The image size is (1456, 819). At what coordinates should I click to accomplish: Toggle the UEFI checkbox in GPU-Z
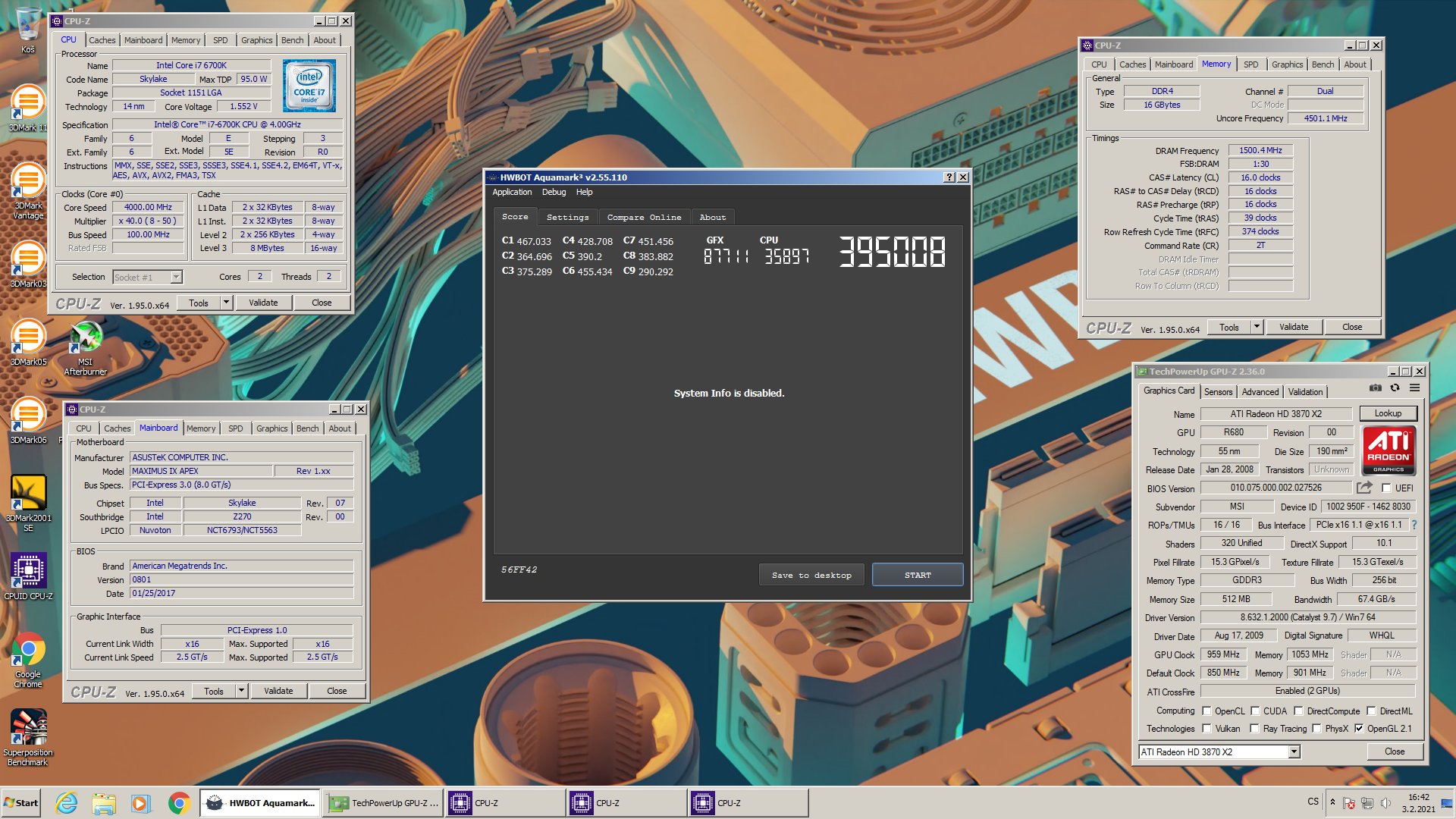click(1386, 488)
